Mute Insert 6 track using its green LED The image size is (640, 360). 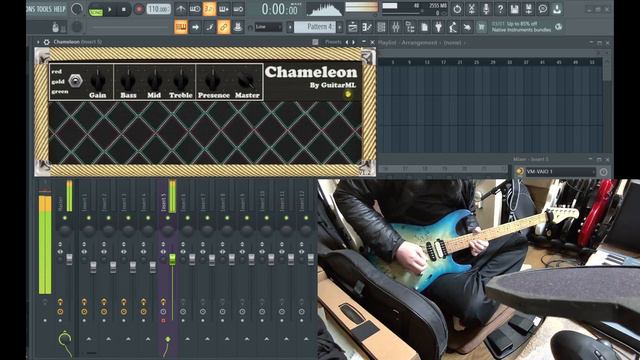pyautogui.click(x=187, y=218)
